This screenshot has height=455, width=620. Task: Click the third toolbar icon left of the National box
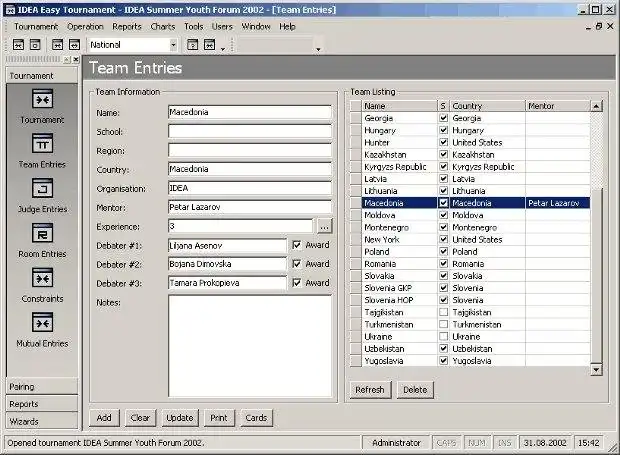coord(58,45)
